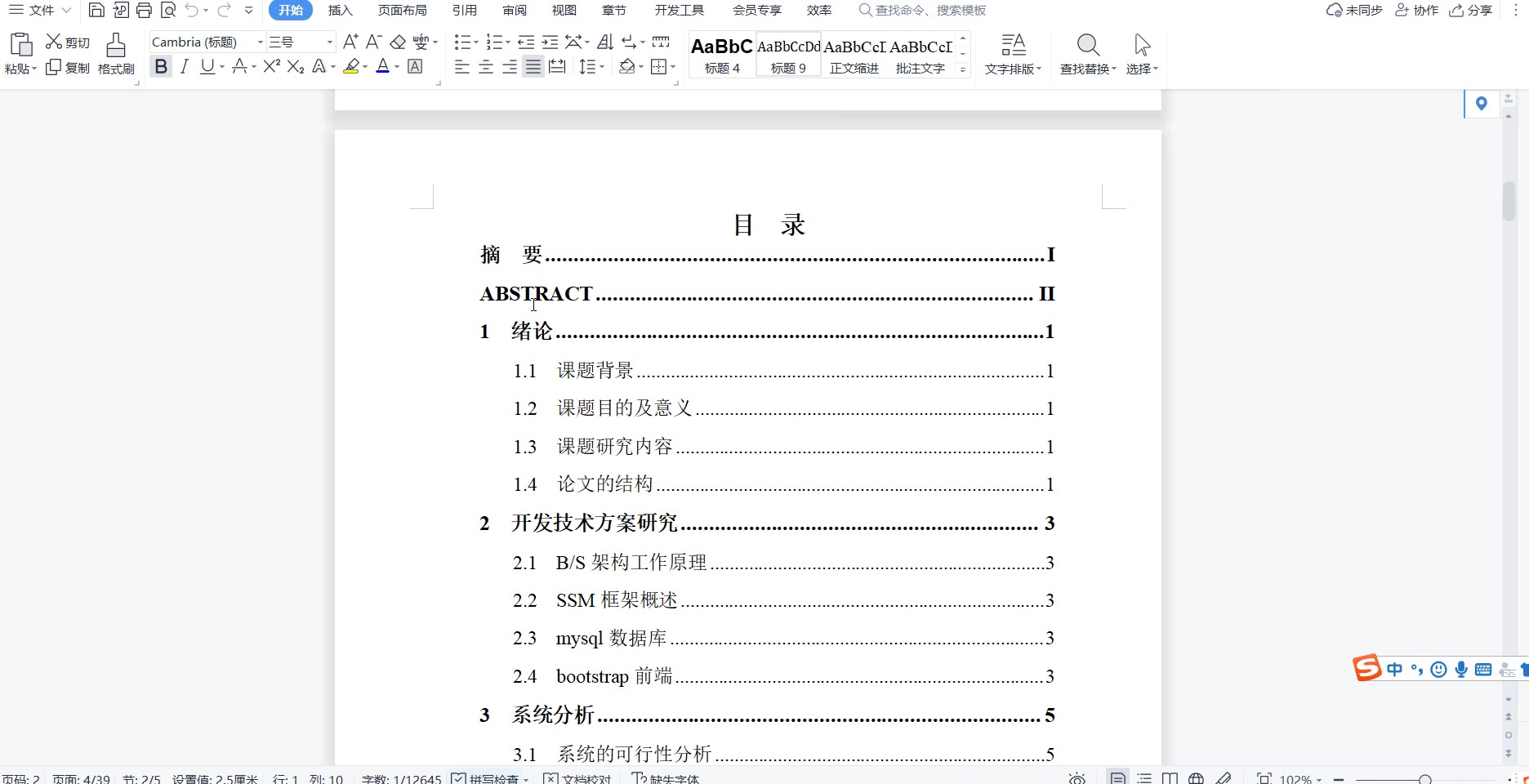The image size is (1529, 784).
Task: Apply the 标题 4 style
Action: [x=722, y=55]
